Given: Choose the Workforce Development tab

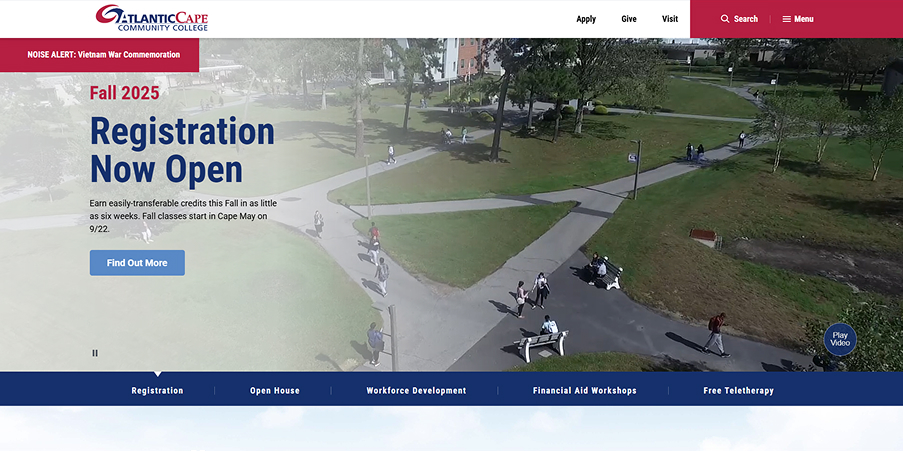Looking at the screenshot, I should tap(416, 391).
